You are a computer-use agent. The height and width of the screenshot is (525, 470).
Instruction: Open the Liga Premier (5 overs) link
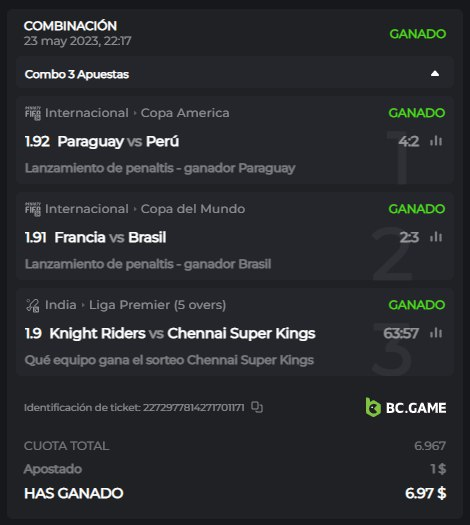point(157,305)
